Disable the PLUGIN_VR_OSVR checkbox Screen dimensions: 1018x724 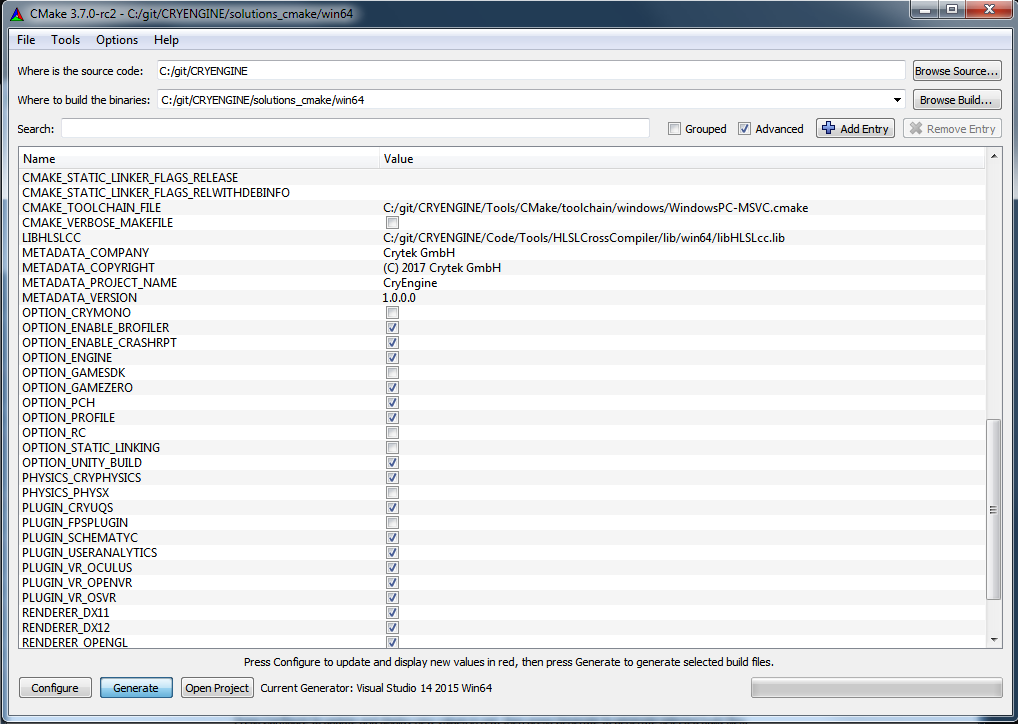392,597
